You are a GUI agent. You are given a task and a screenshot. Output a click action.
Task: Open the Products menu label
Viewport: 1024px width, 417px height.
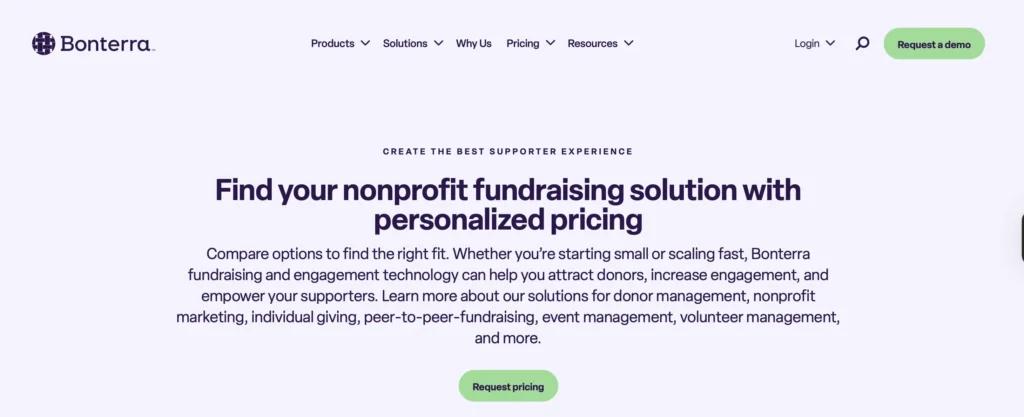tap(332, 43)
